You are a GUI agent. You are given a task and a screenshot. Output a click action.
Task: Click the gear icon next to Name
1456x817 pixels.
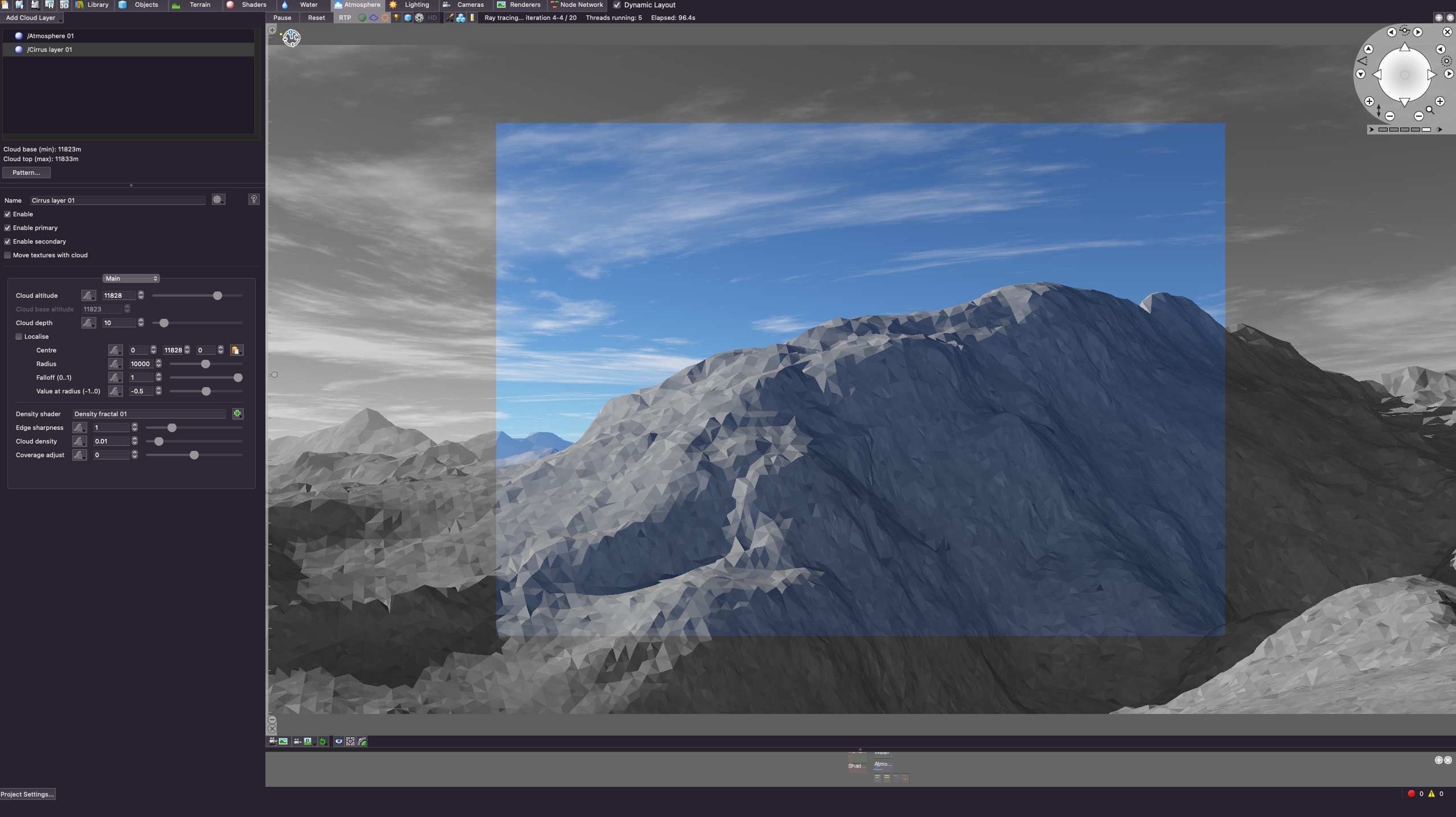coord(218,199)
